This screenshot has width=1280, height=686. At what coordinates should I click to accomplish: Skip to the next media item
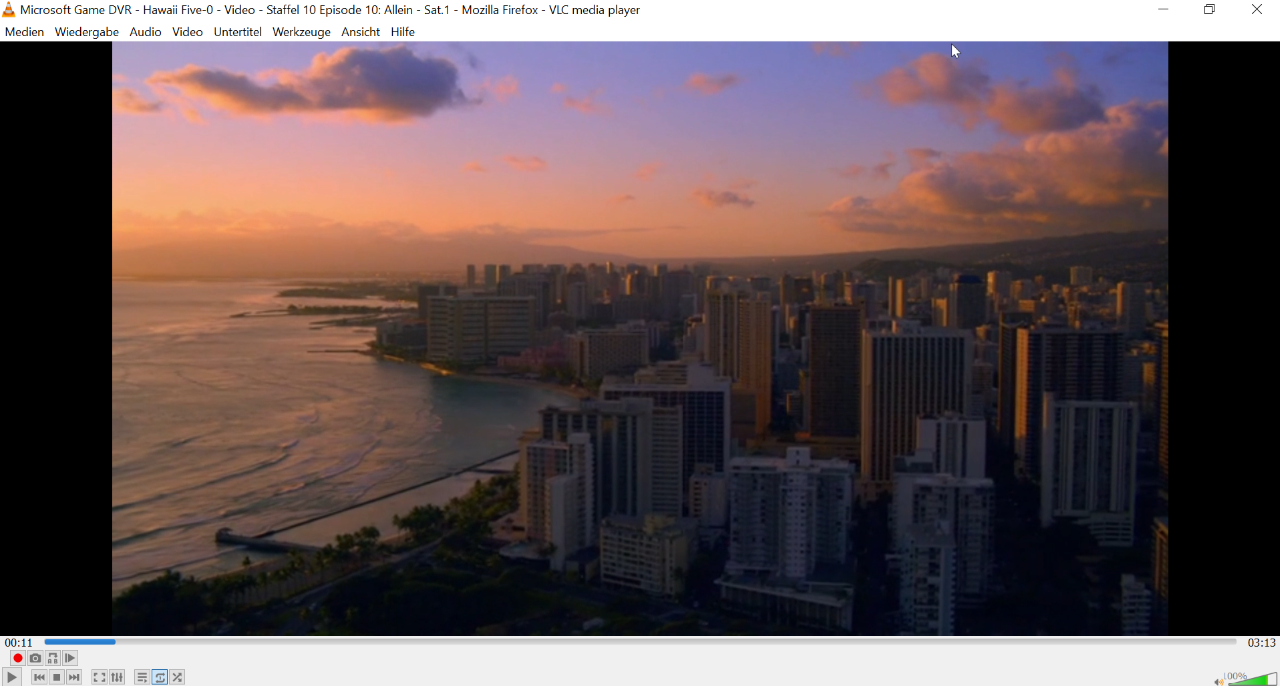pos(74,677)
